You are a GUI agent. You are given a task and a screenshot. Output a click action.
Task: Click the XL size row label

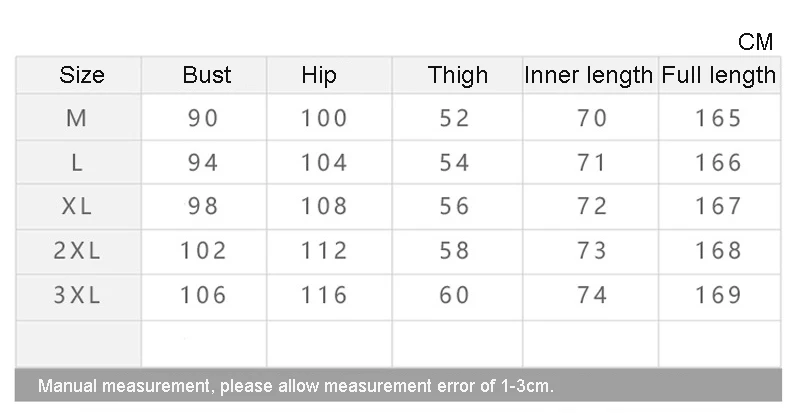(x=77, y=206)
